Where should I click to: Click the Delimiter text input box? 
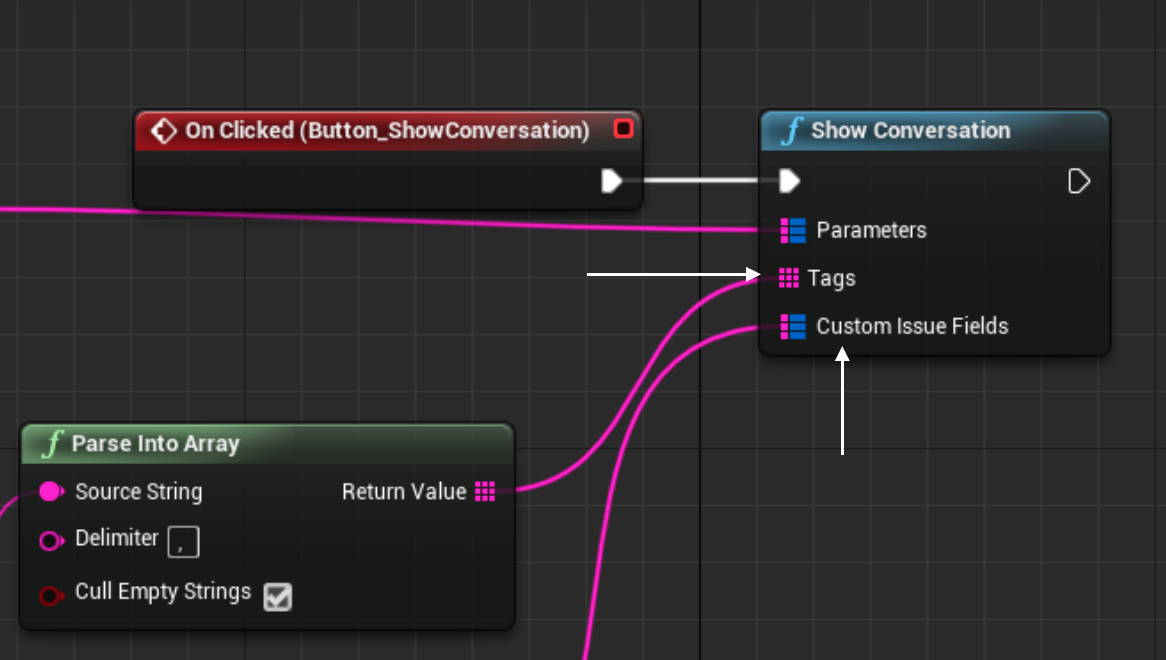pyautogui.click(x=184, y=542)
